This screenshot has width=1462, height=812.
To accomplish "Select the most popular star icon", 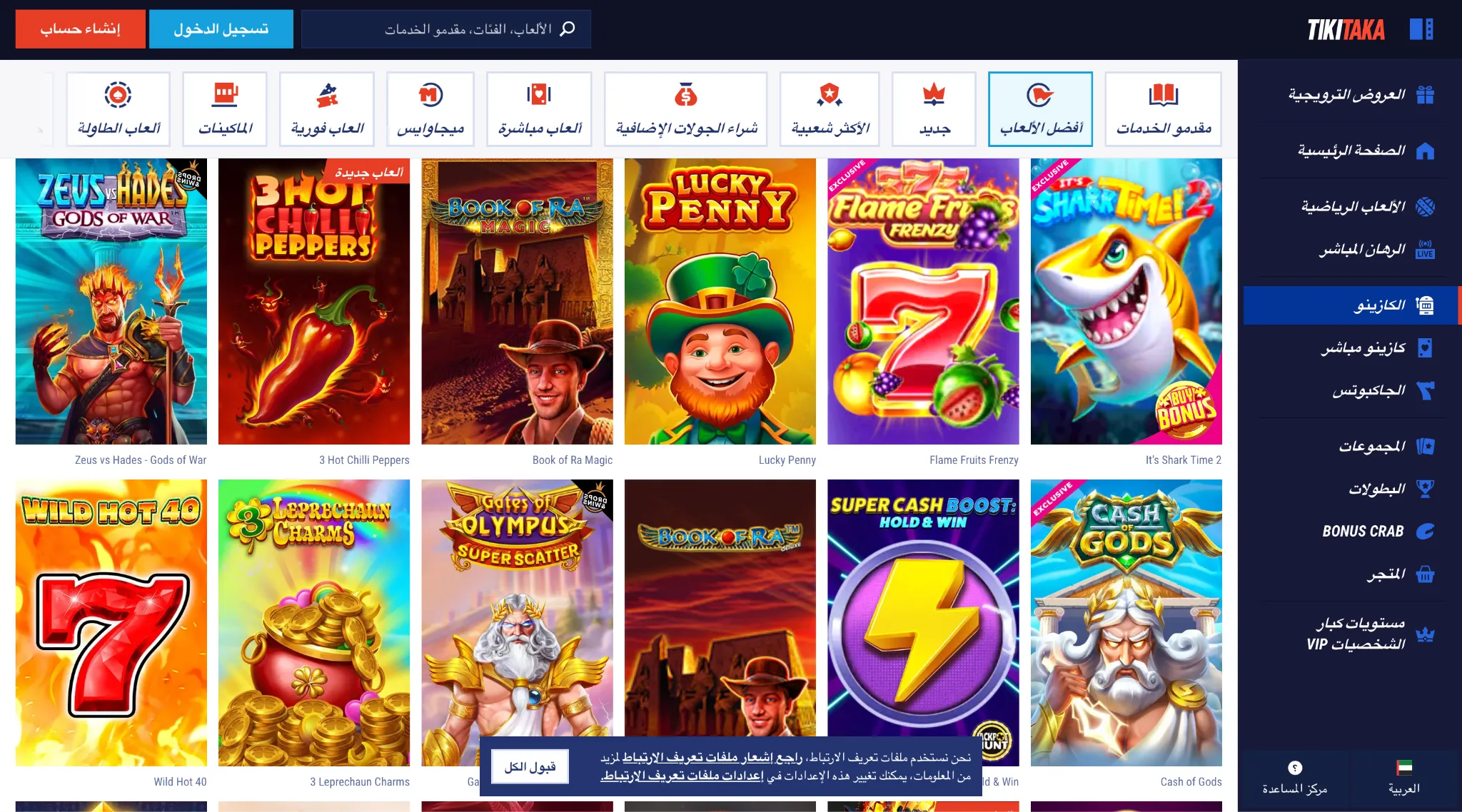I will [x=830, y=95].
